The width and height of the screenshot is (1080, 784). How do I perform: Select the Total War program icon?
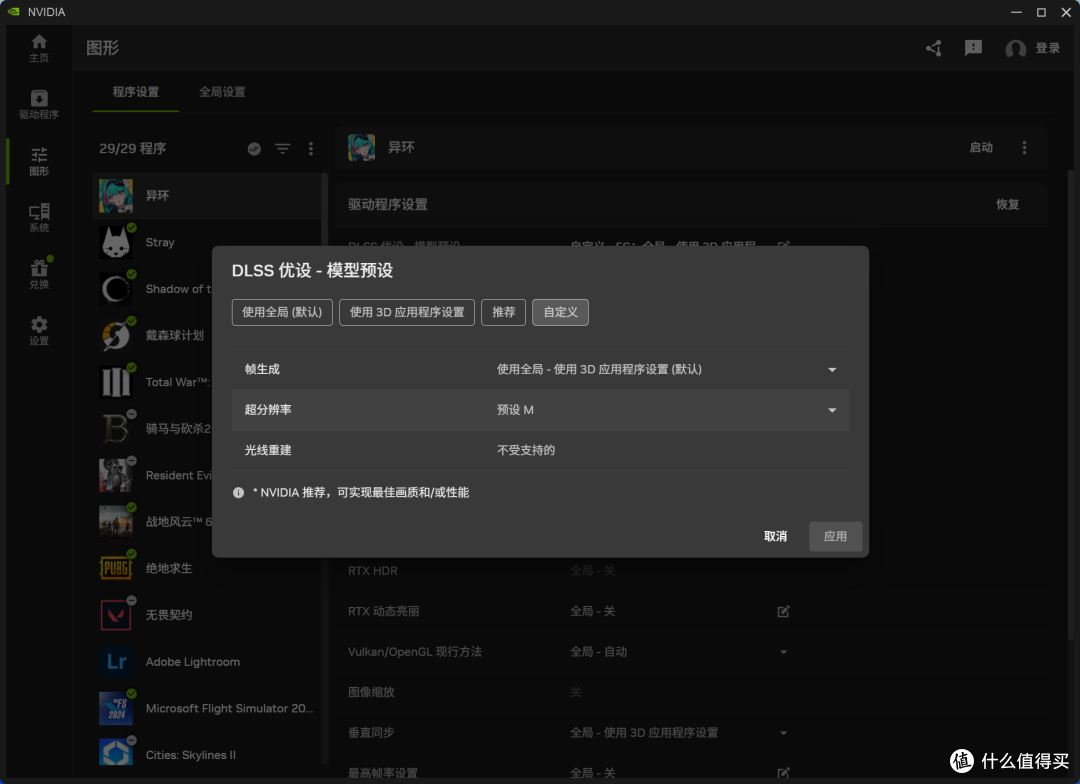pyautogui.click(x=116, y=382)
